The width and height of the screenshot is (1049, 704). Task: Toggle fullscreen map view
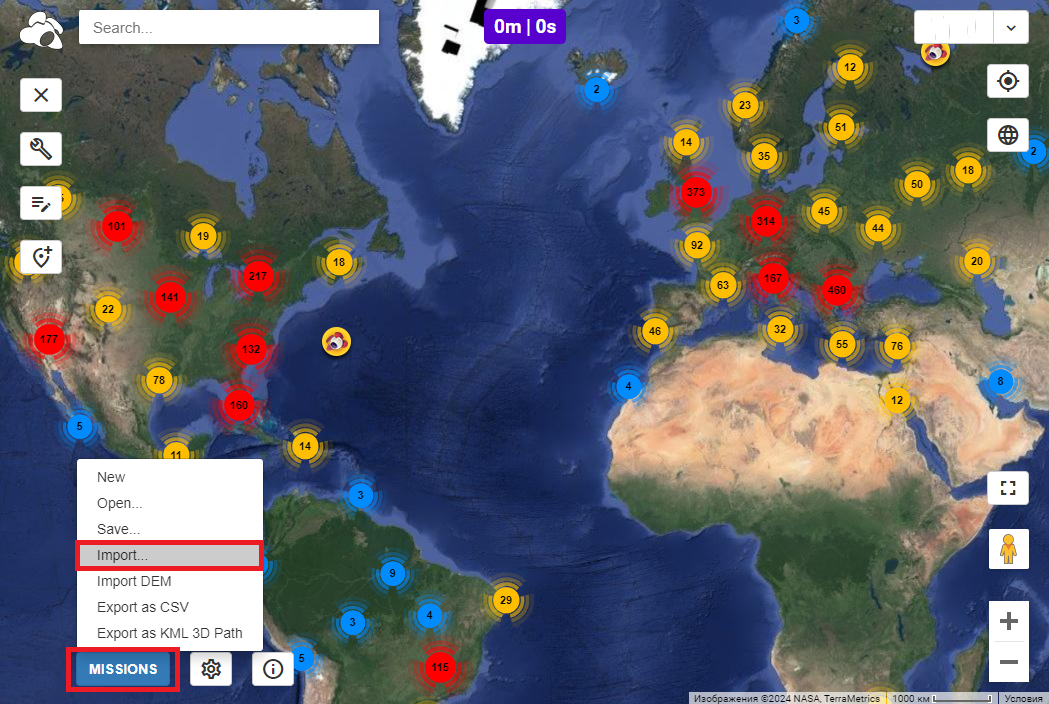1008,488
